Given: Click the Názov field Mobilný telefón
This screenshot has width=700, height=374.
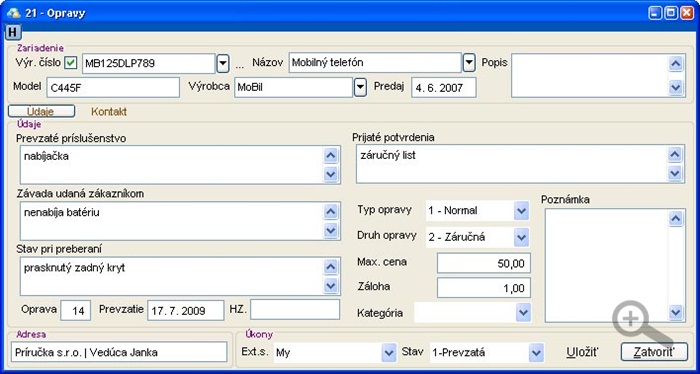Looking at the screenshot, I should pos(375,62).
